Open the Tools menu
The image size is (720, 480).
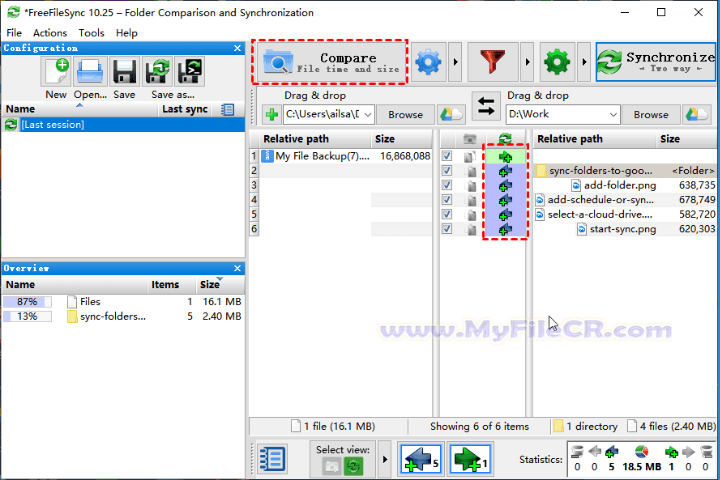click(x=91, y=33)
